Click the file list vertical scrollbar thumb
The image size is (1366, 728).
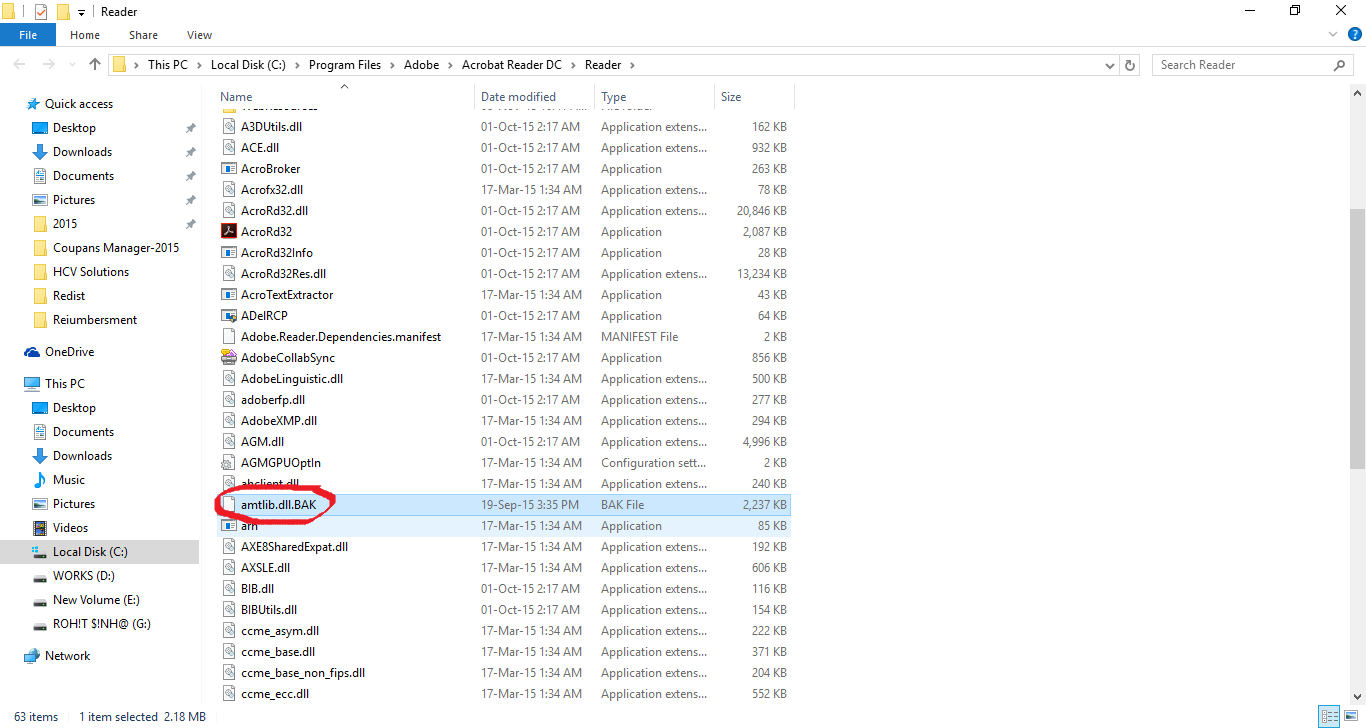[x=1357, y=339]
